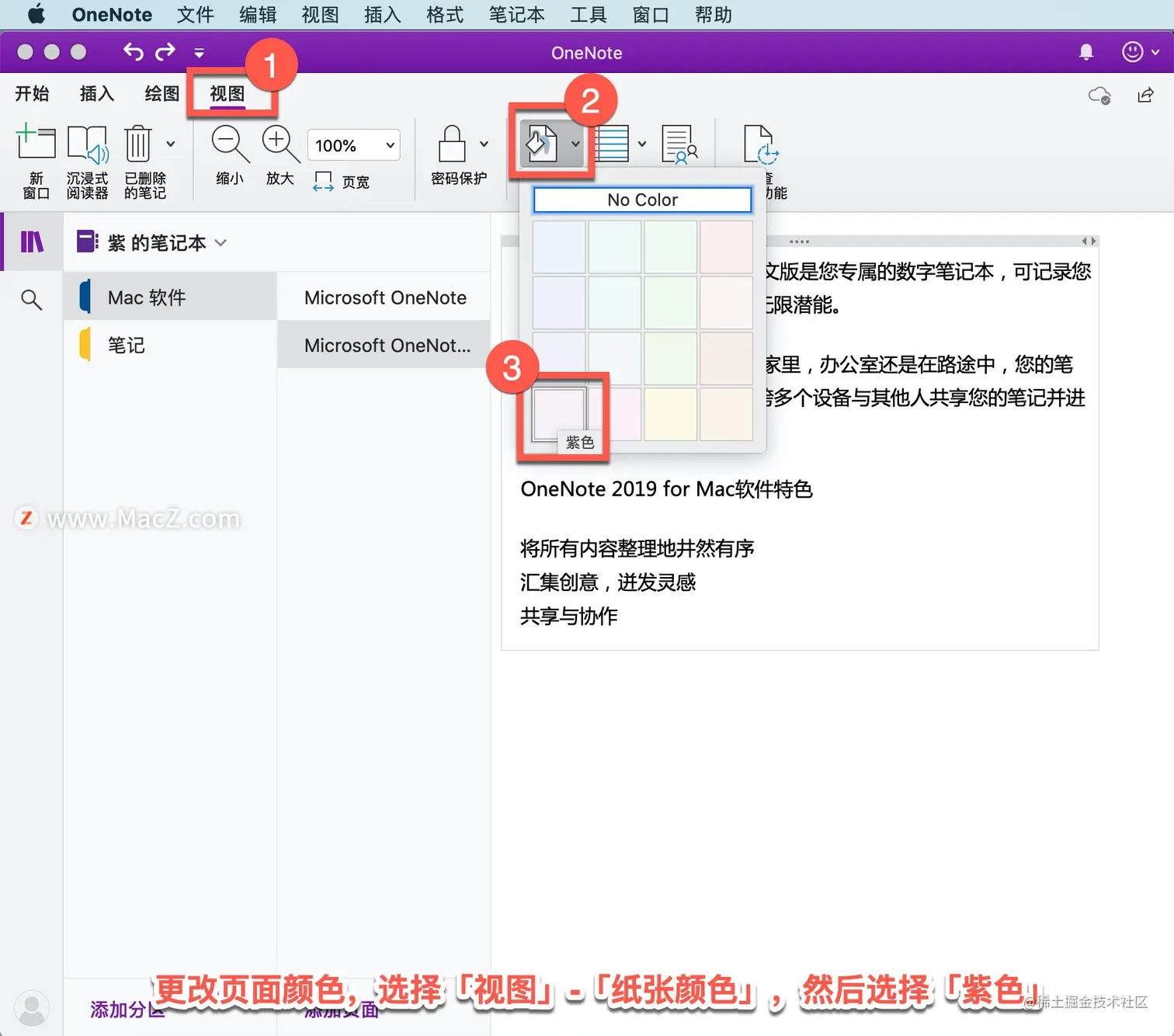
Task: Click 添加分区 to add a section
Action: click(127, 1009)
